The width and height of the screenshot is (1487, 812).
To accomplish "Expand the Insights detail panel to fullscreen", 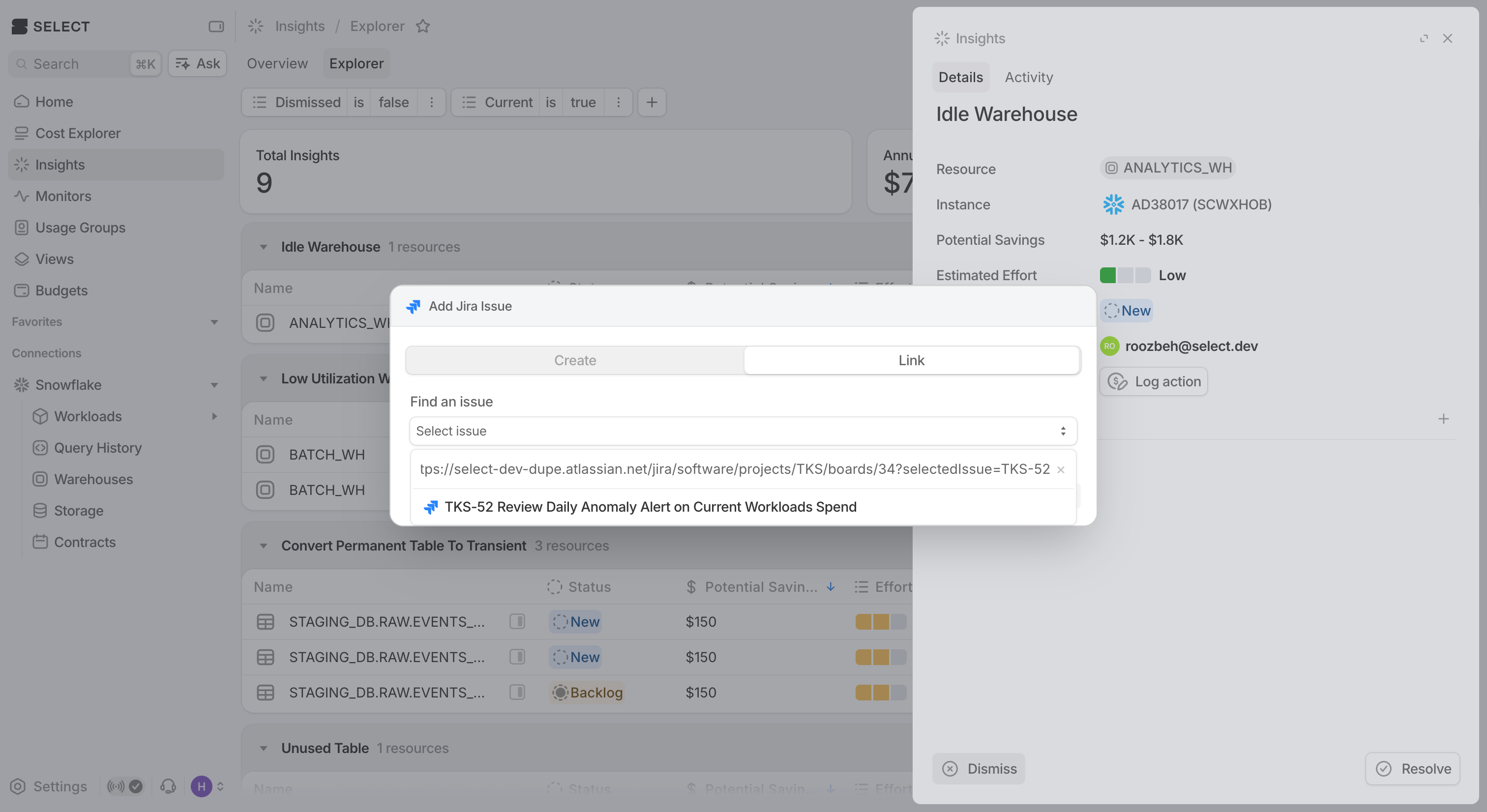I will point(1424,39).
